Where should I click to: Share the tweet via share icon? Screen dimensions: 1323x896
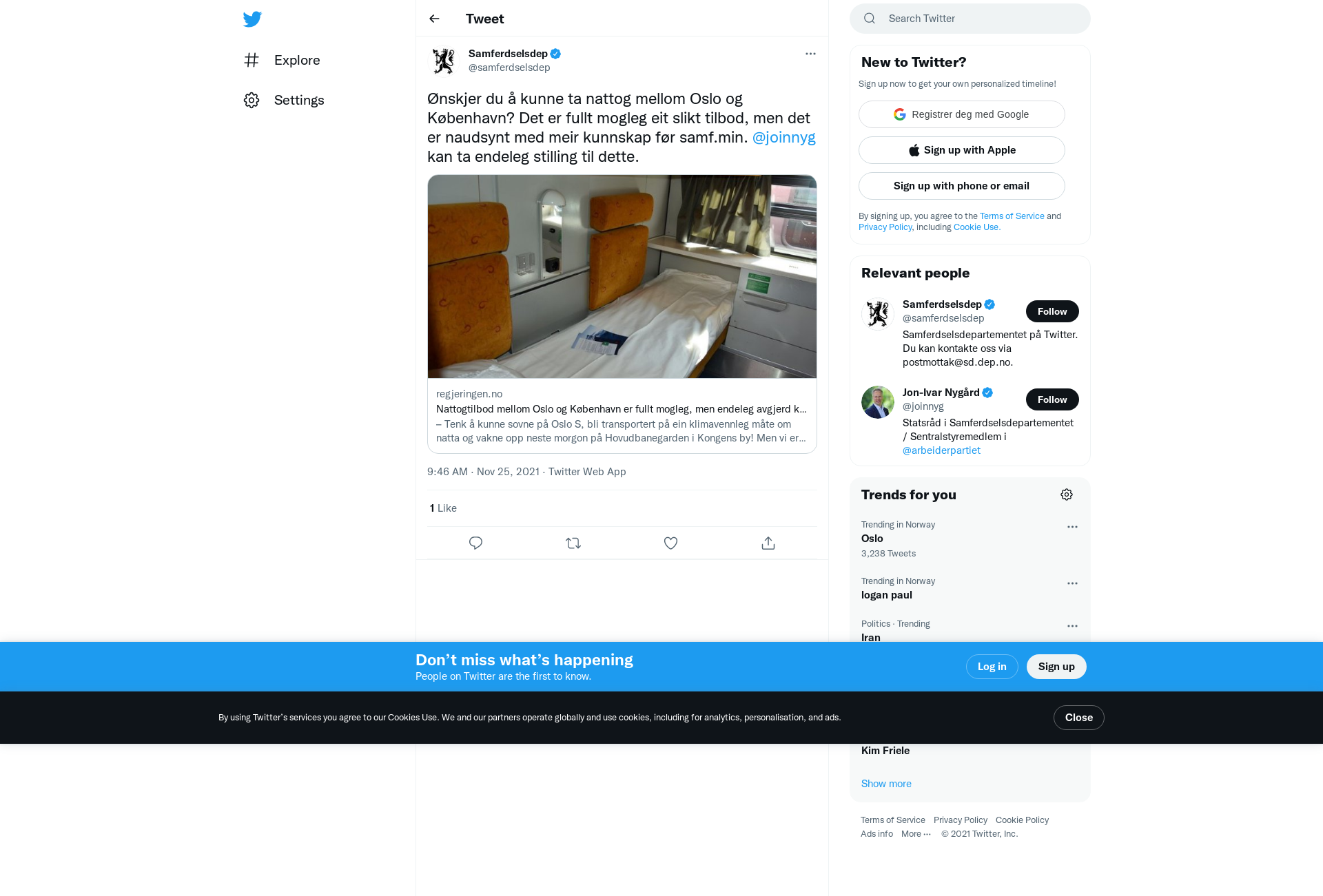coord(768,543)
